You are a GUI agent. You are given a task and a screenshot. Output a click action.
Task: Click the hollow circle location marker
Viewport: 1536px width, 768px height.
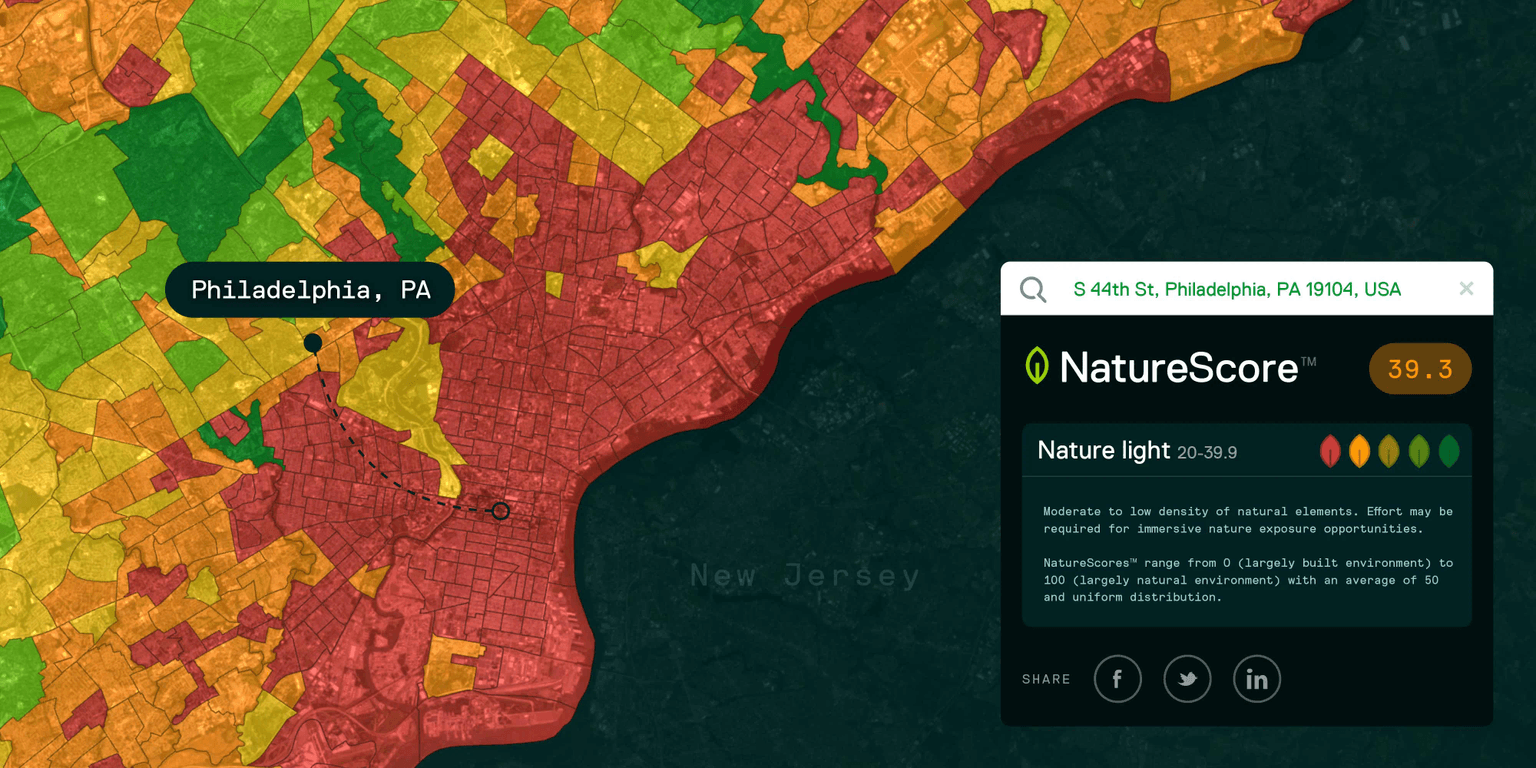pos(501,511)
